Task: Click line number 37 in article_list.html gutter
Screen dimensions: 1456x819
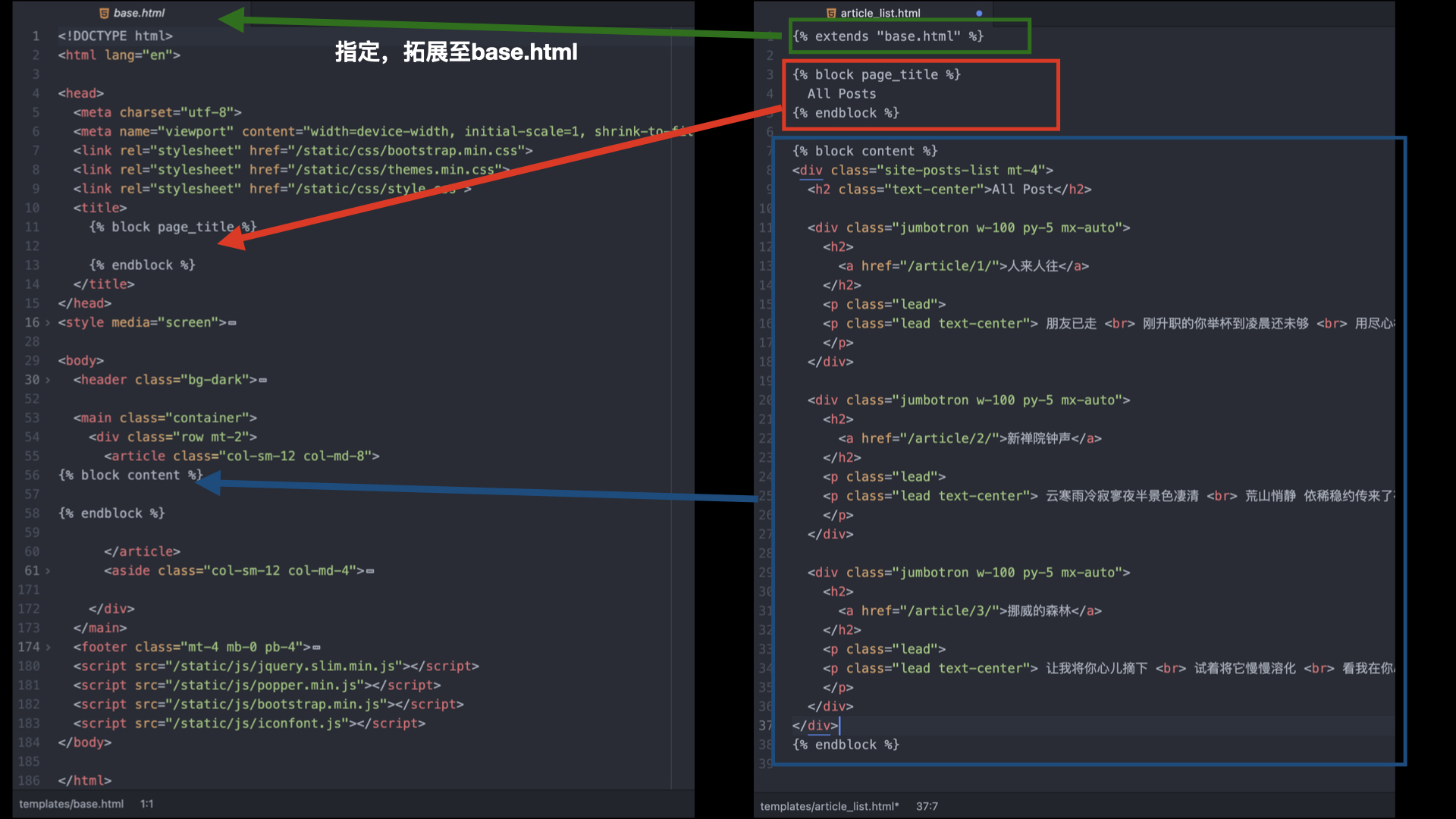Action: pos(765,726)
